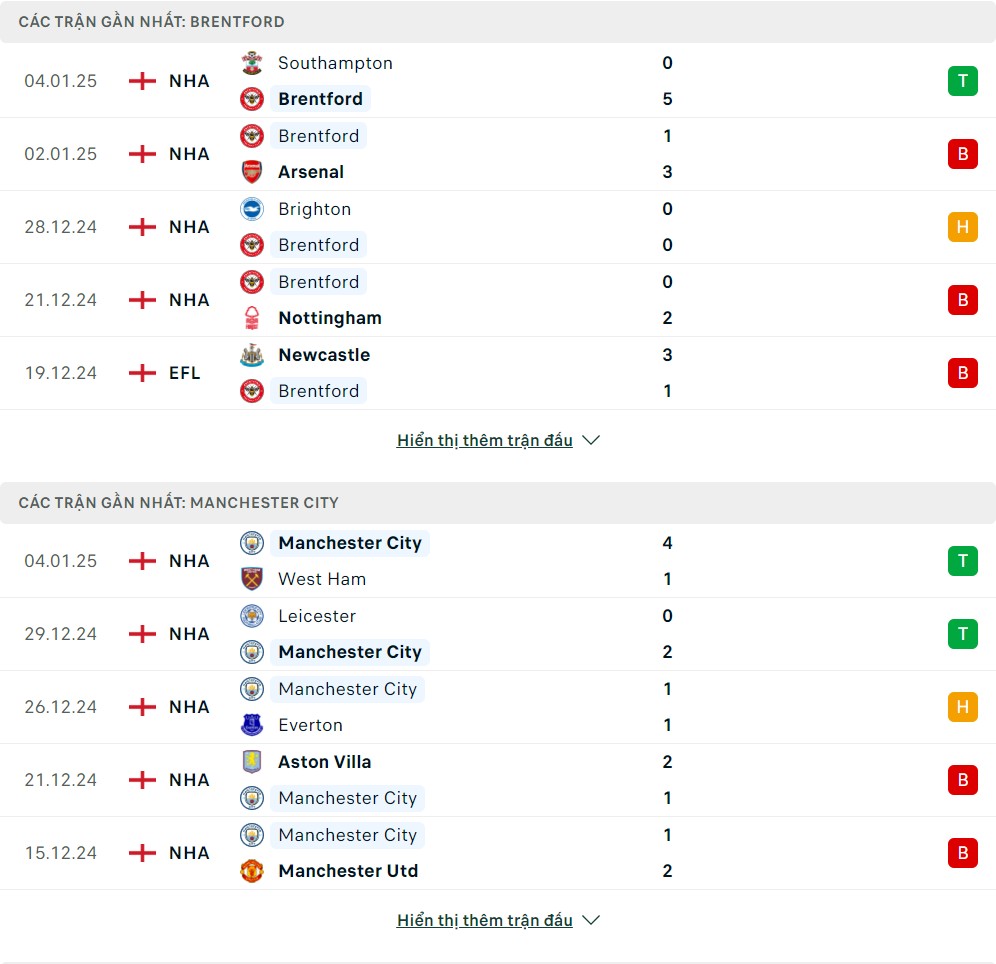
Task: Click the Everton club crest
Action: pos(252,725)
